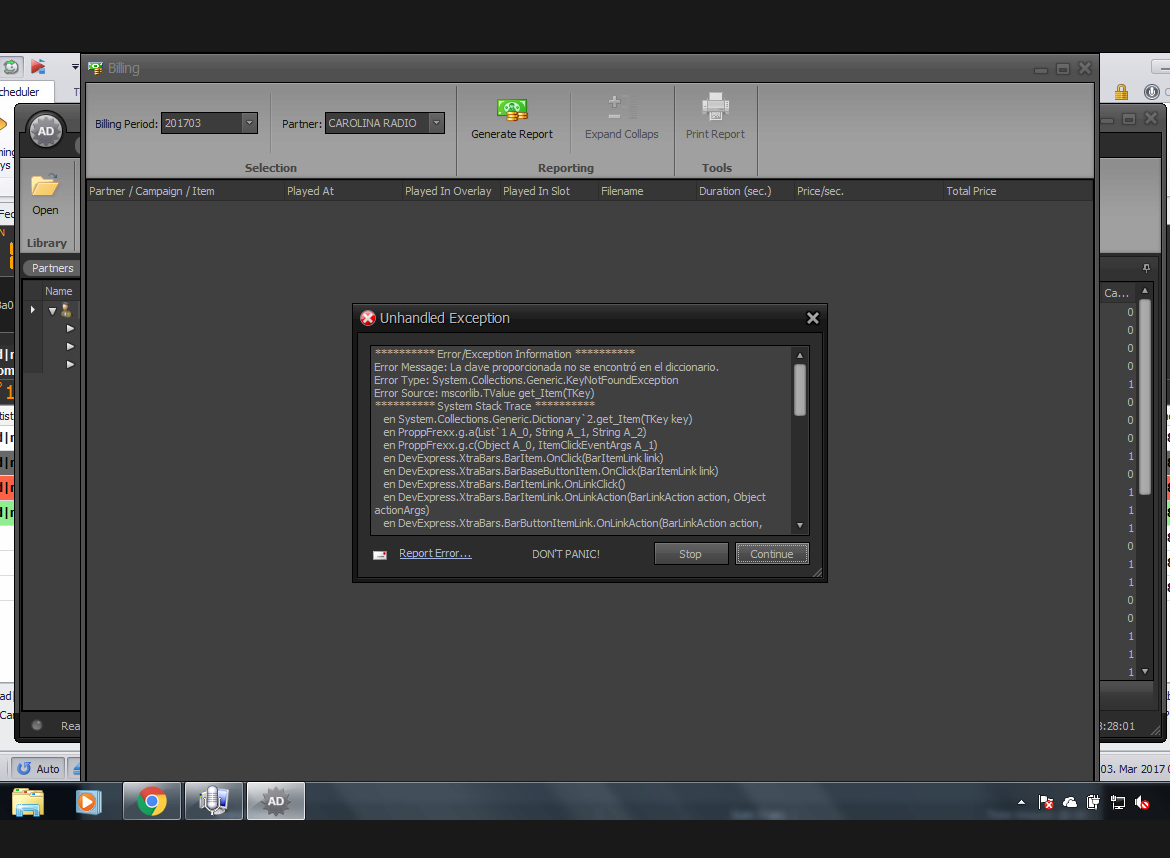The height and width of the screenshot is (858, 1170).
Task: Collapse the first partner tree node
Action: click(x=52, y=311)
